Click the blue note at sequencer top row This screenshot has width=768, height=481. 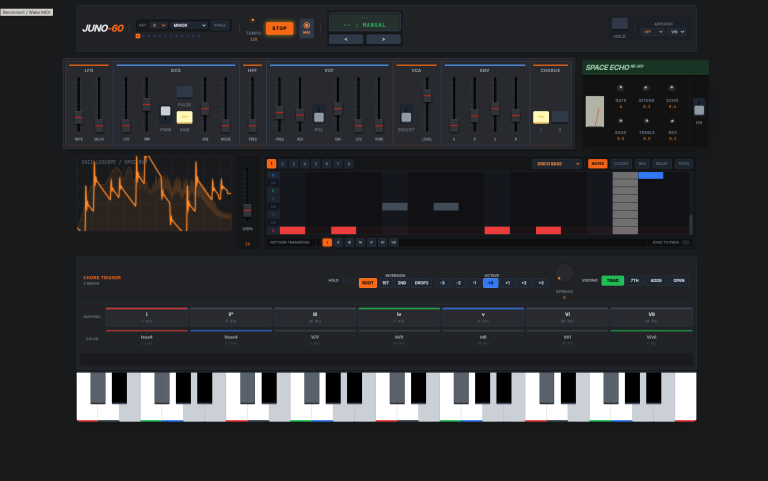coord(650,175)
